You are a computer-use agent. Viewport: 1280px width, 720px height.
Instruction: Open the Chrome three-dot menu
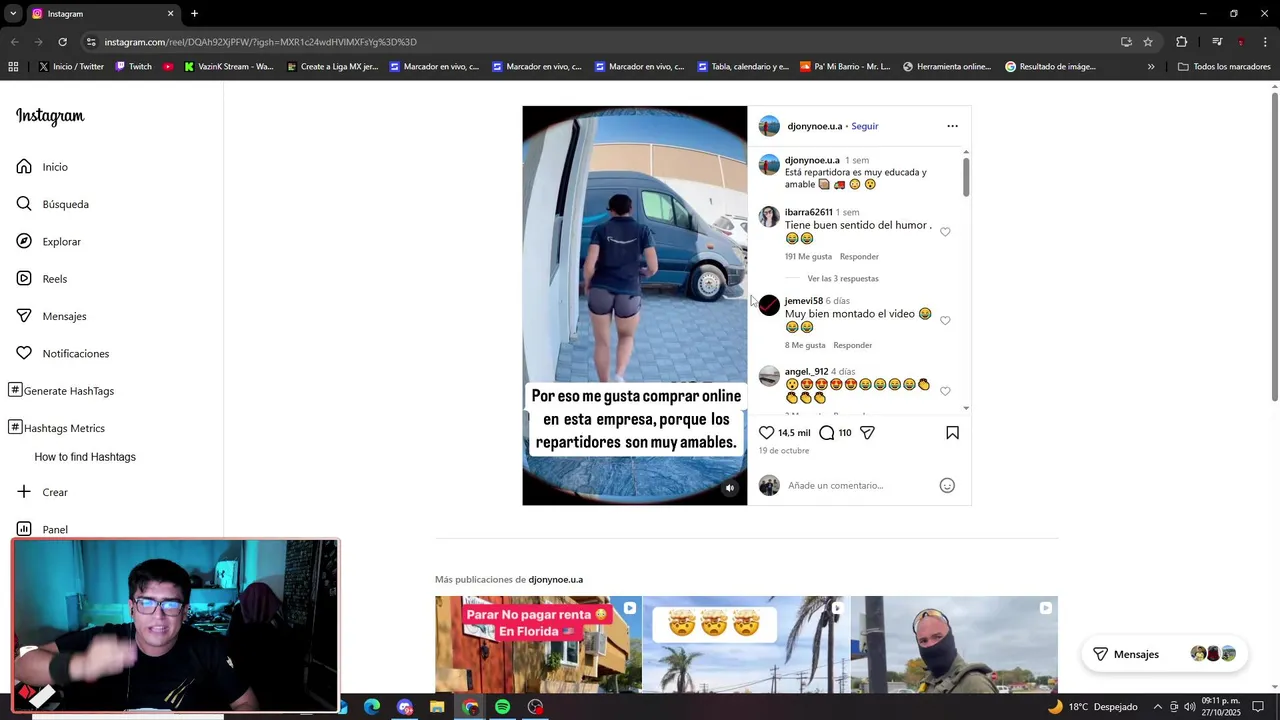pos(1266,42)
